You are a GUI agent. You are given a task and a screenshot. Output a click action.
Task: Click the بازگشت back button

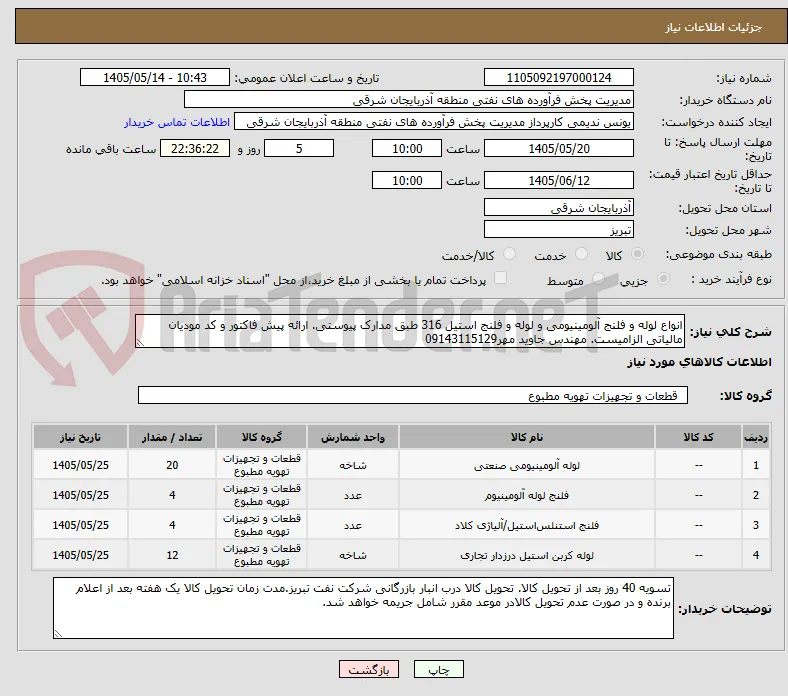coord(369,669)
